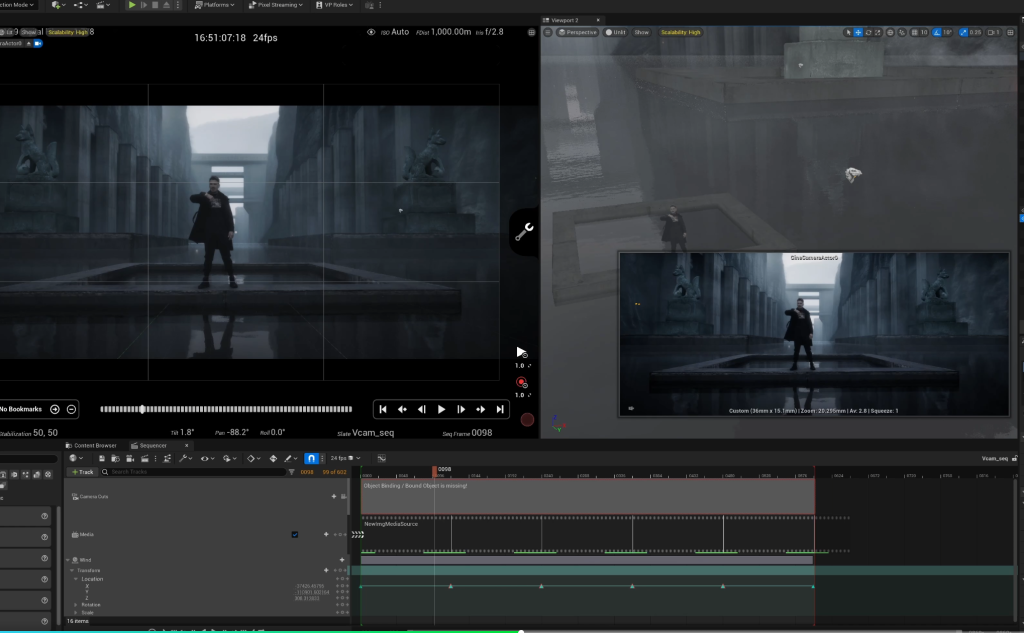Click the red playhead marker at 0098
The height and width of the screenshot is (633, 1024).
coord(434,470)
